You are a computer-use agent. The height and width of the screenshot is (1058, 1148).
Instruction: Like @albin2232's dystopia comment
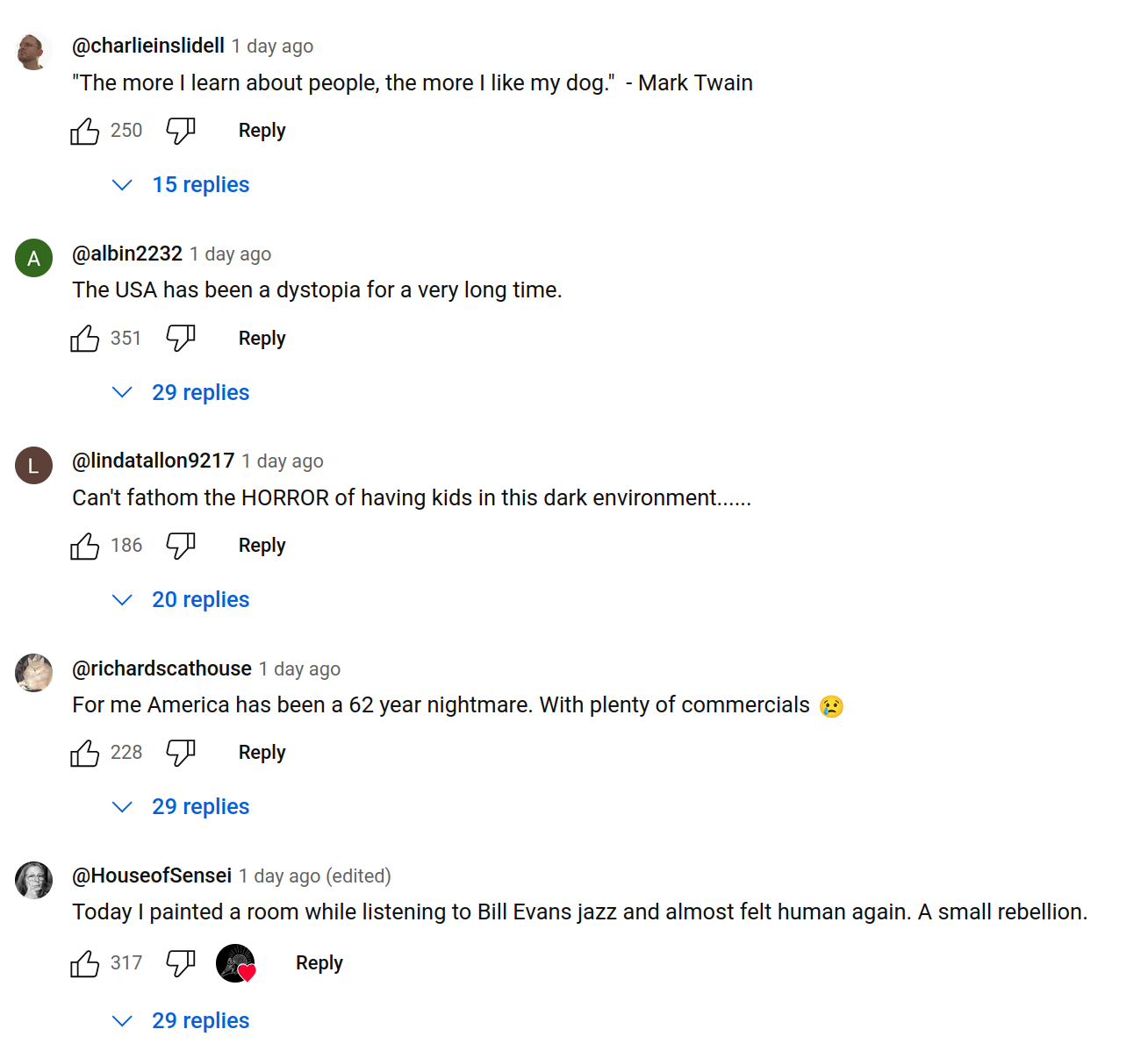85,339
